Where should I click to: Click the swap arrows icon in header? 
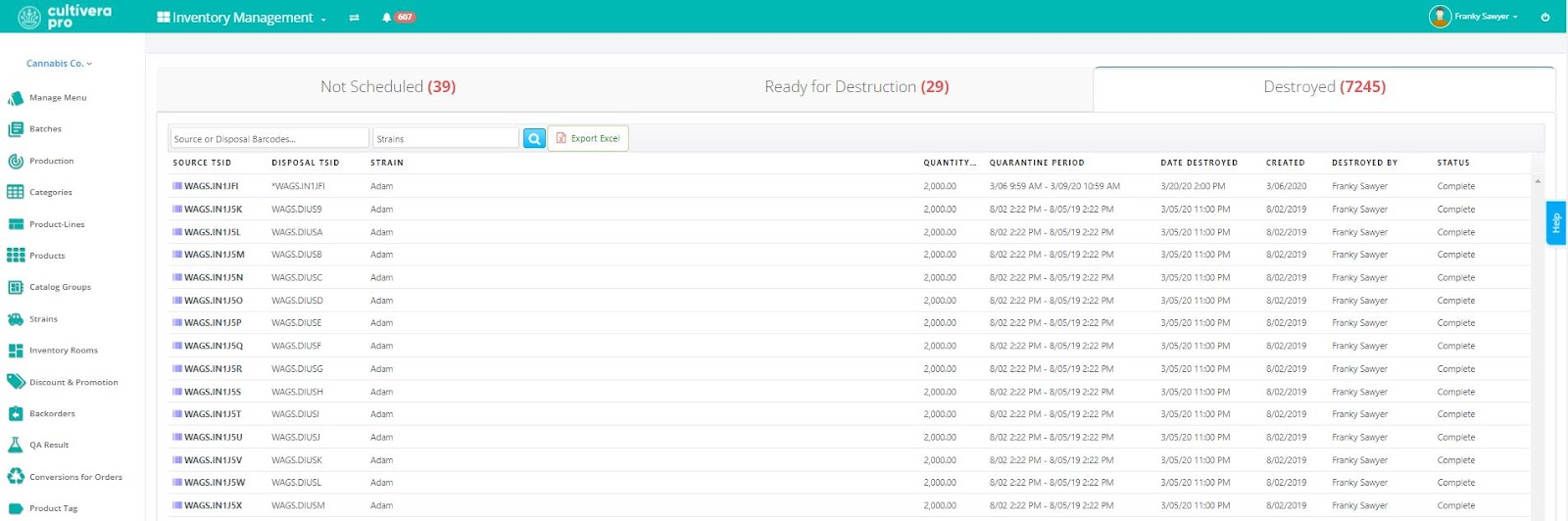click(354, 18)
